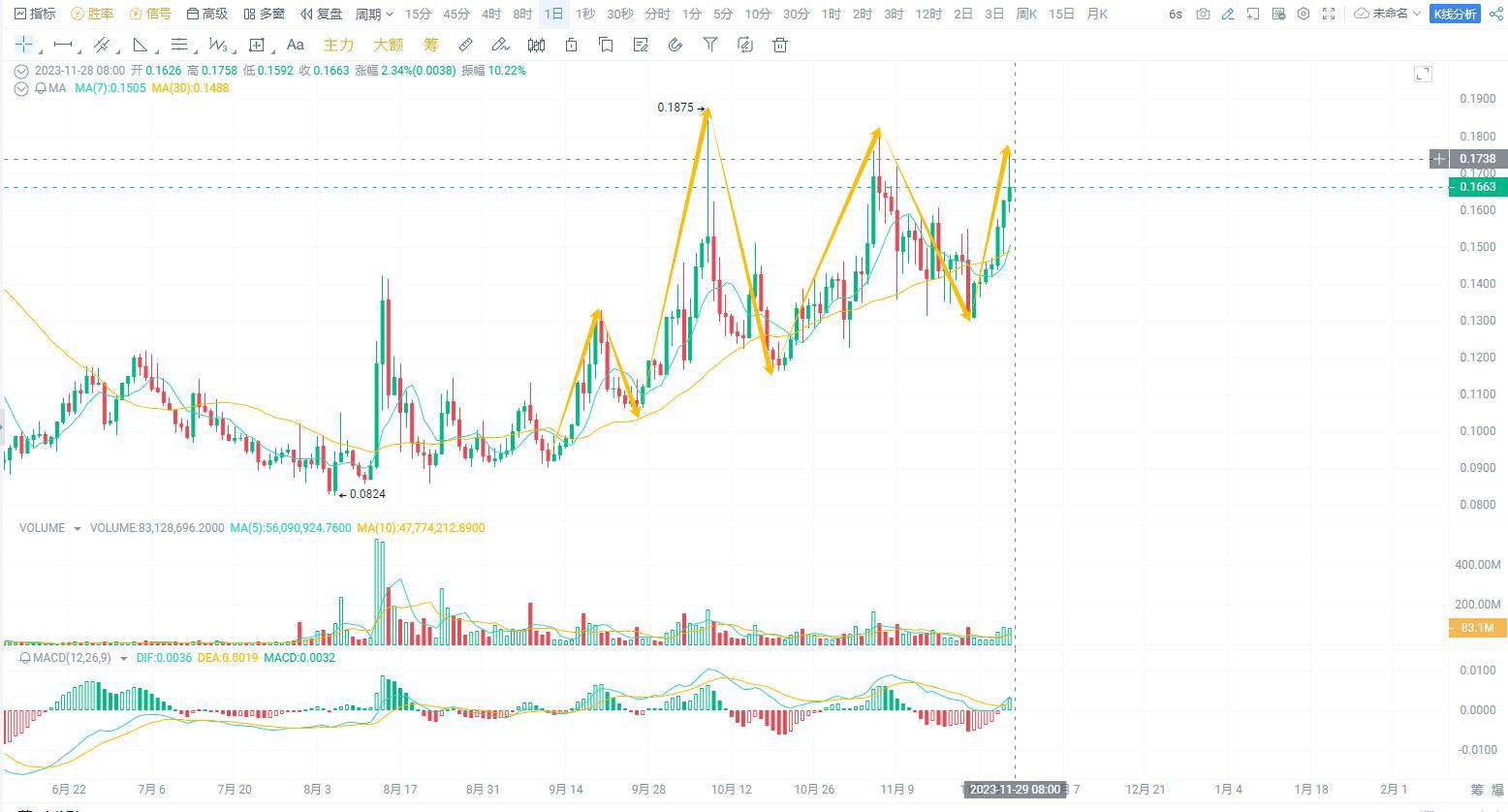Choose the text annotation Aa tool
Screen dimensions: 1508x812
[x=296, y=45]
